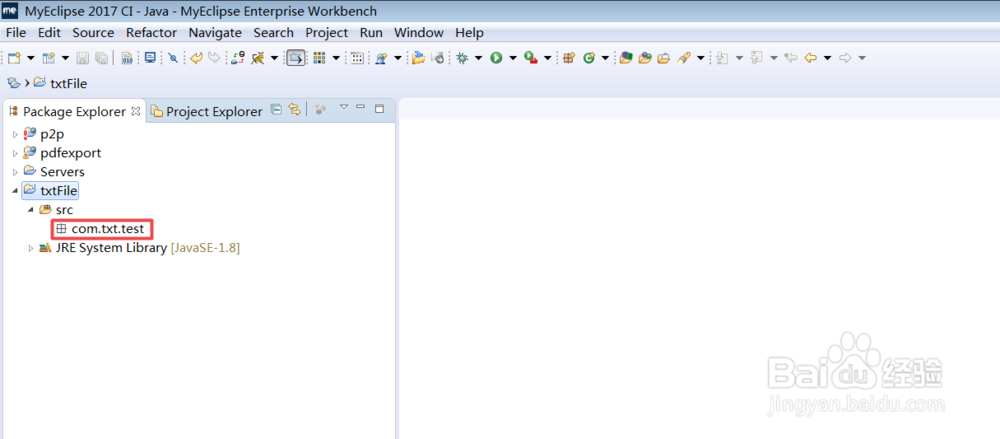Open the Source menu
The image size is (1000, 439).
point(93,33)
